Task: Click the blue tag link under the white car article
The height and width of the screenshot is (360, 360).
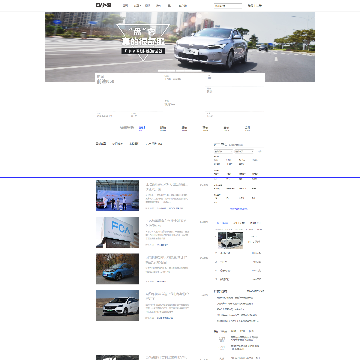Action: [165, 318]
